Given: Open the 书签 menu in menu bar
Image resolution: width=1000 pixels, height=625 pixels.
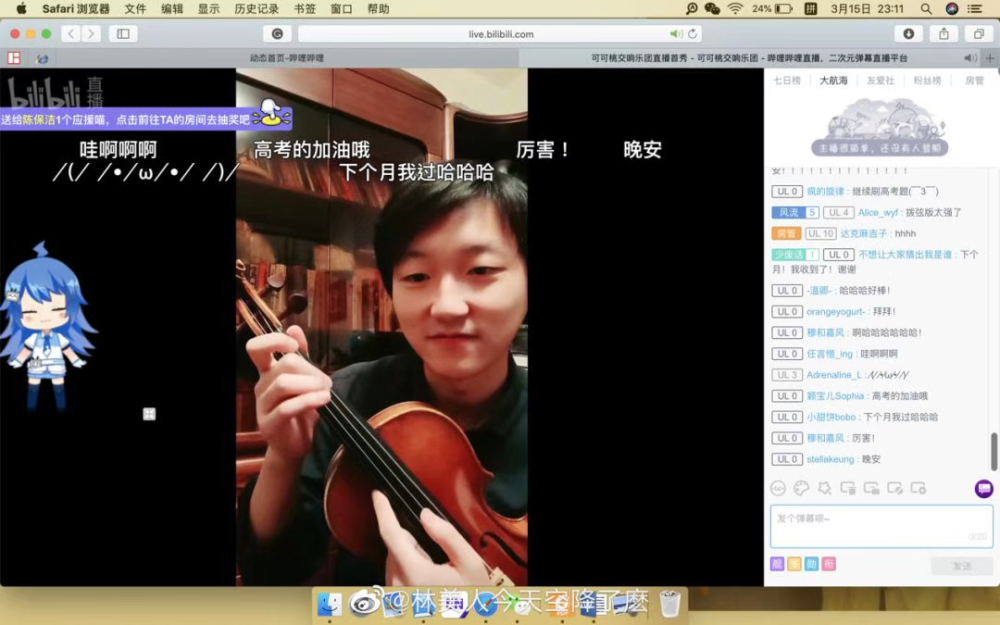Looking at the screenshot, I should click(x=305, y=9).
